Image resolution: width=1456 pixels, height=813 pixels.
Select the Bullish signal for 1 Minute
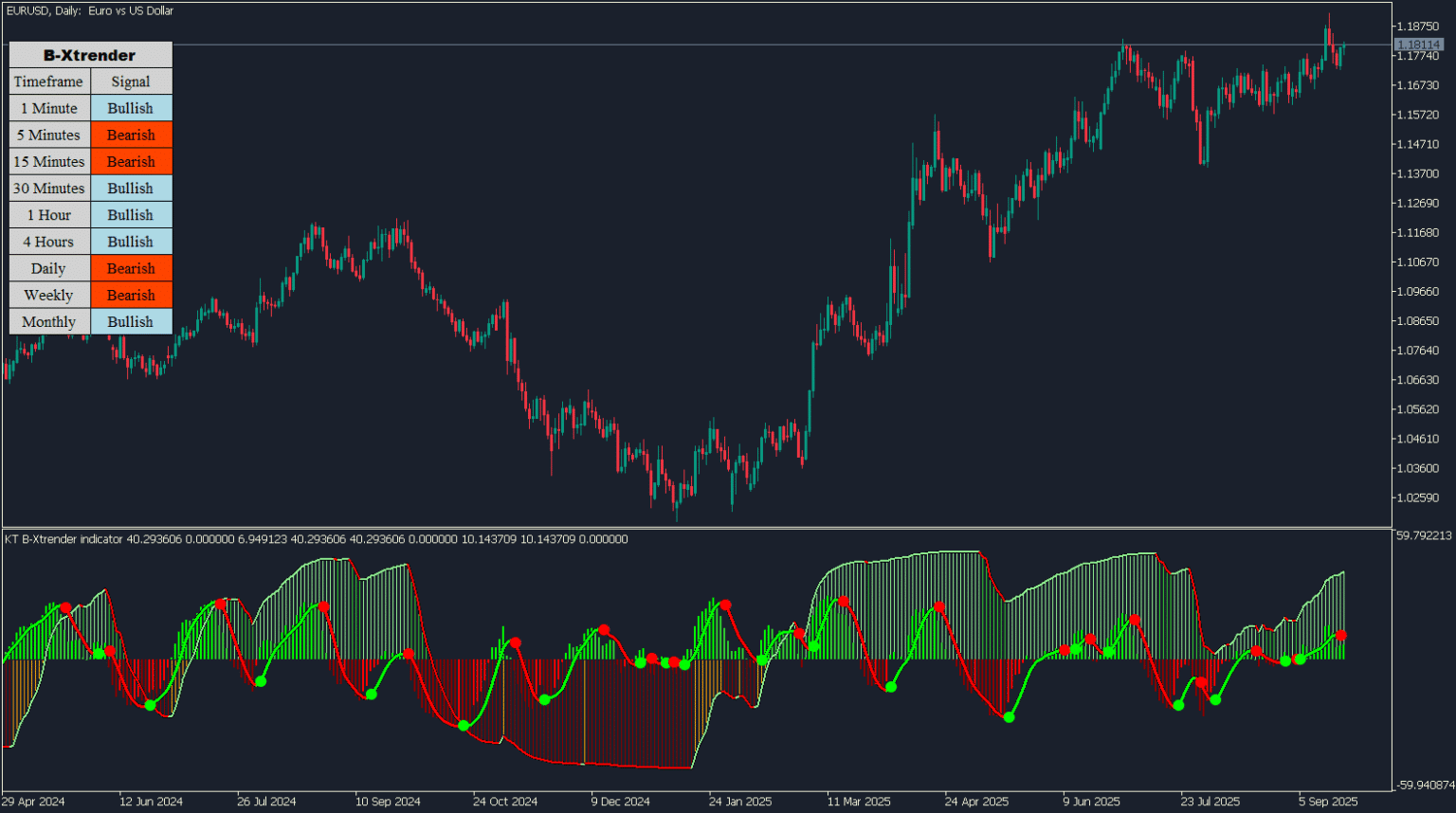coord(130,108)
